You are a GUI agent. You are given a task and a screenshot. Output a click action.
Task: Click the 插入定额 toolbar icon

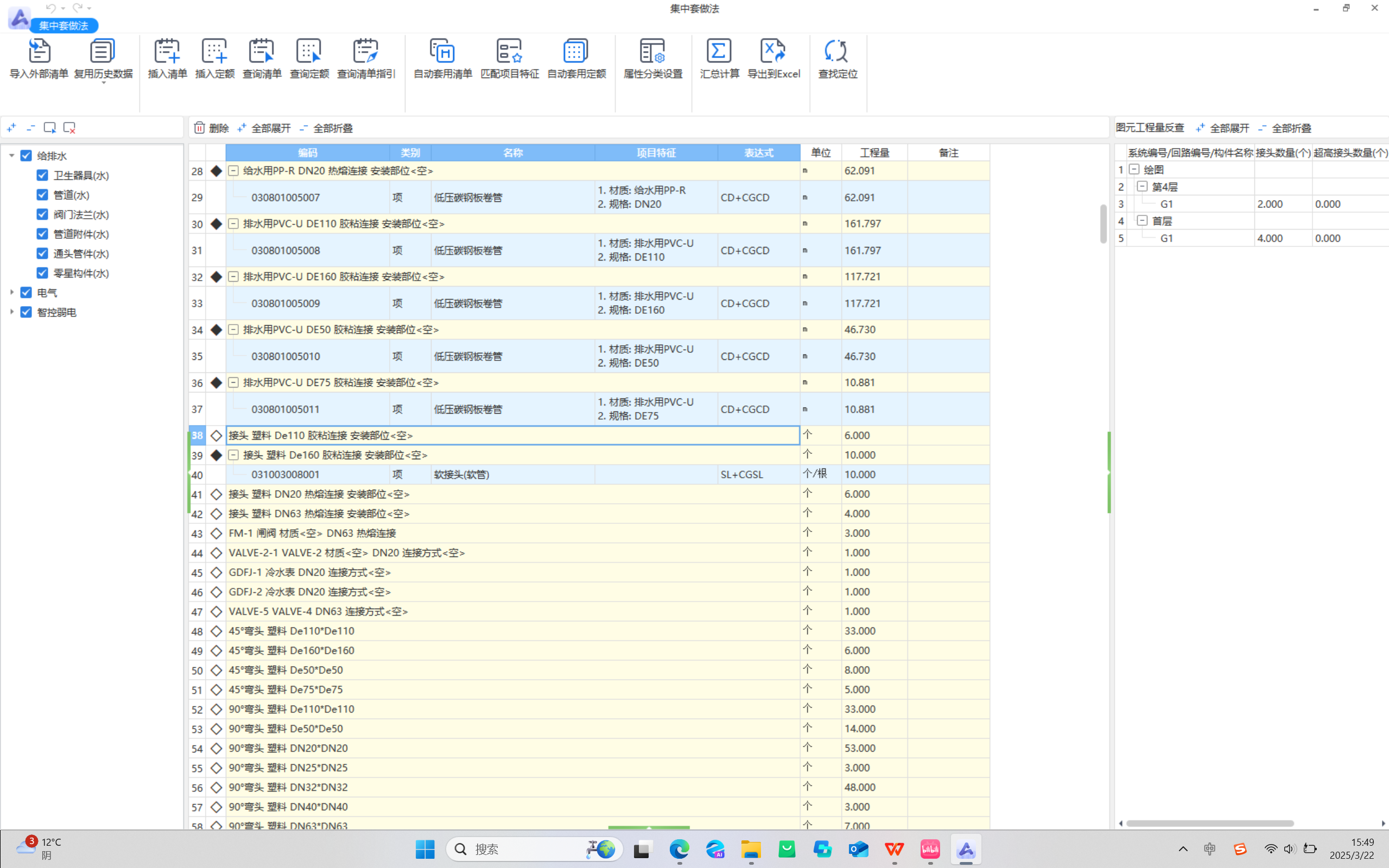coord(214,50)
